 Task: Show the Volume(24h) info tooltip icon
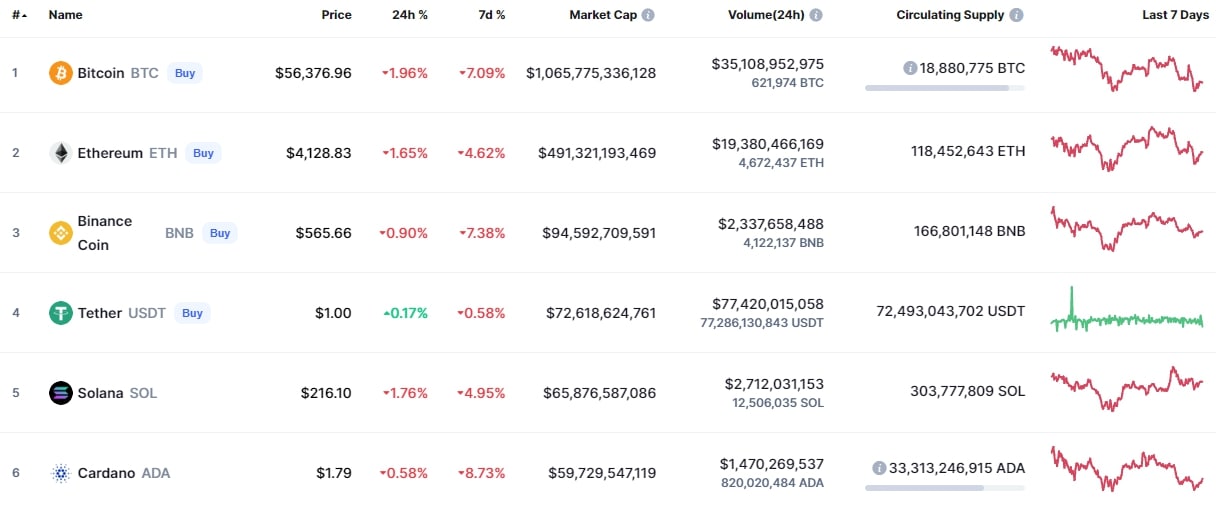tap(816, 15)
